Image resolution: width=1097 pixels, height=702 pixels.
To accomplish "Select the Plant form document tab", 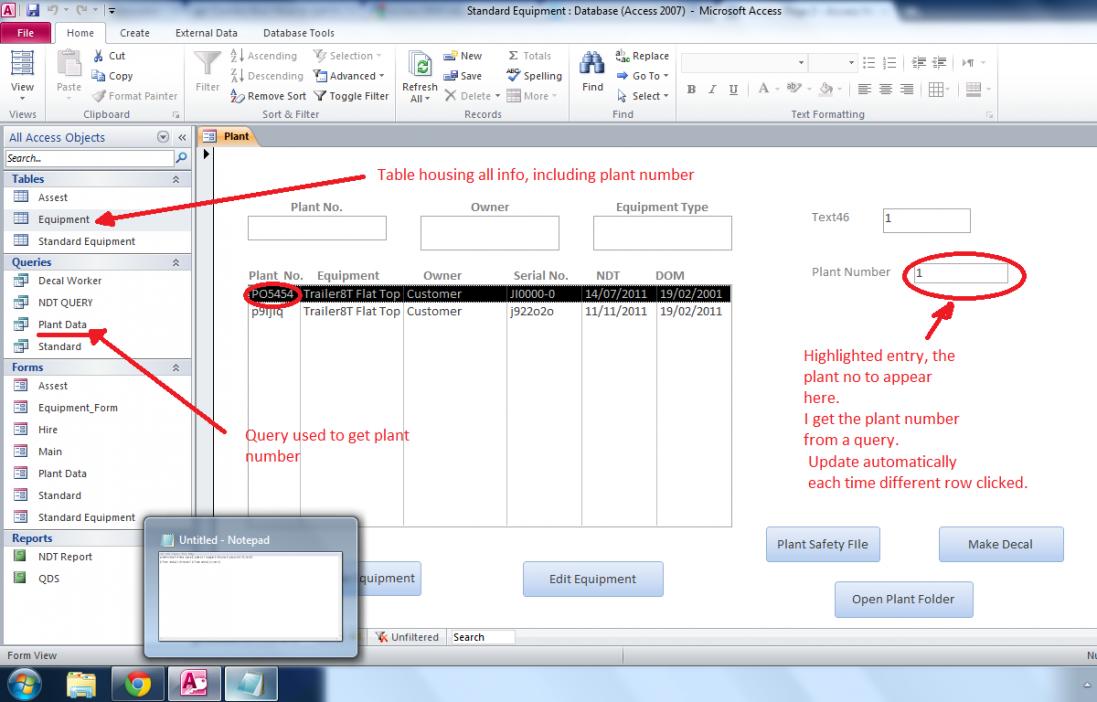I will 227,136.
